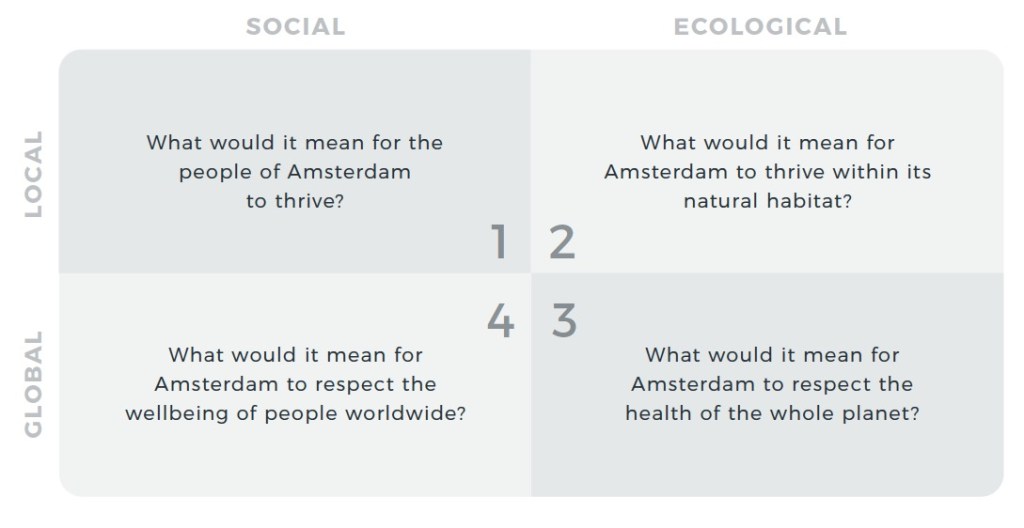
Task: Click "health of the whole planet?" text
Action: [772, 413]
